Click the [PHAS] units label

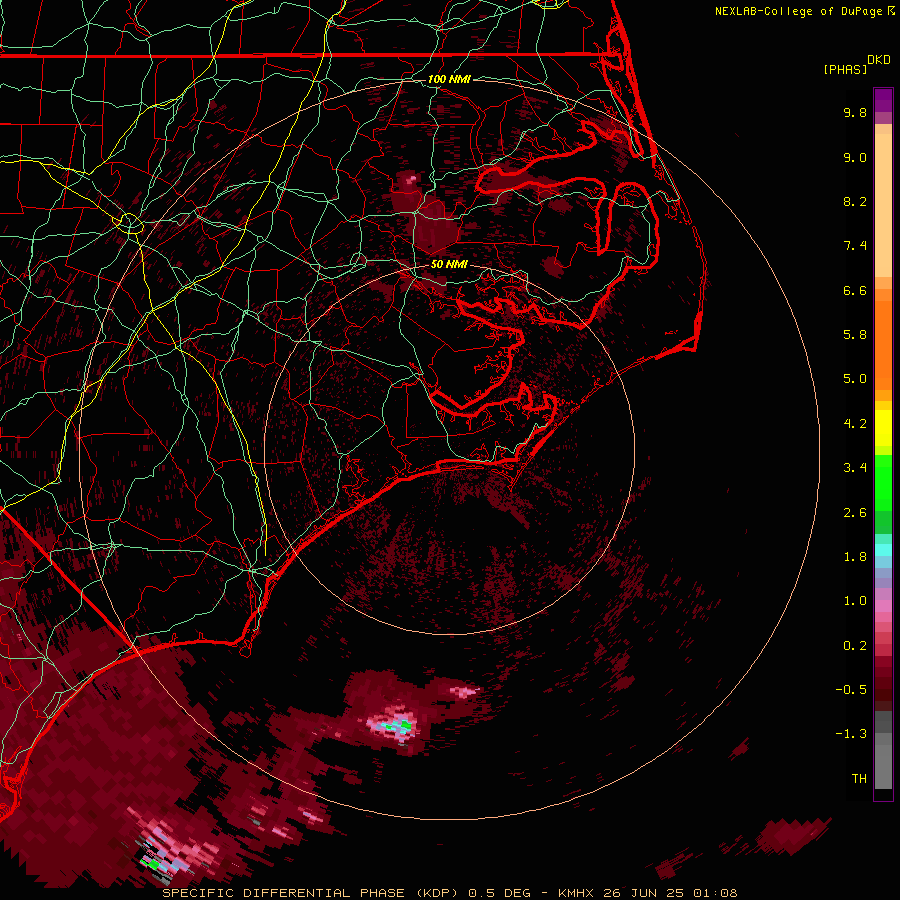(845, 69)
